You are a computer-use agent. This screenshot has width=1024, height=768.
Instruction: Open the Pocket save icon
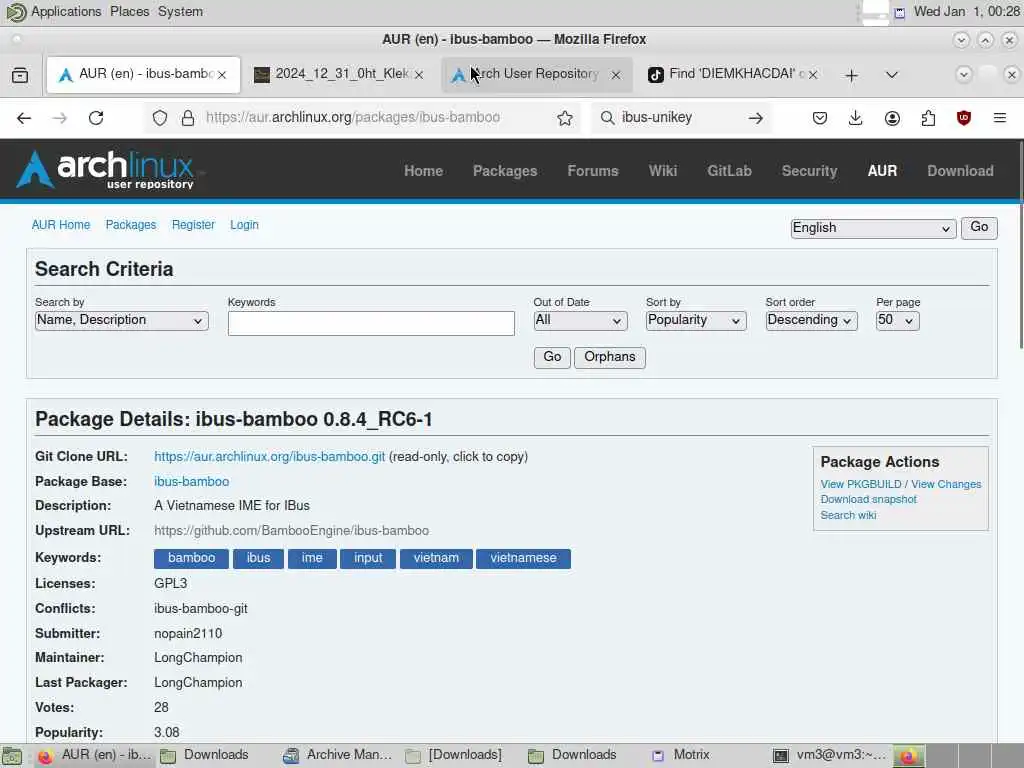(820, 118)
